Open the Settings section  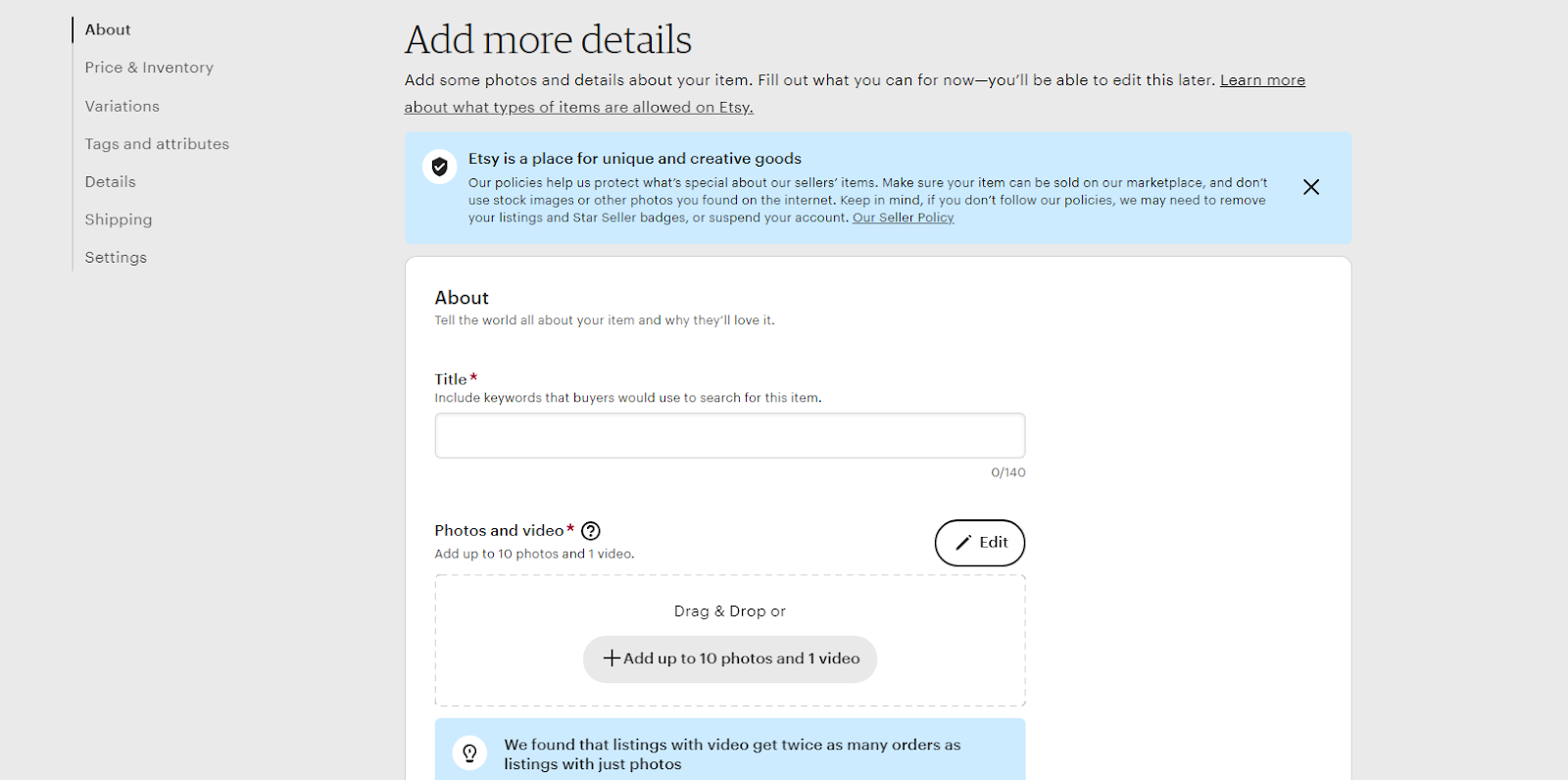coord(115,257)
